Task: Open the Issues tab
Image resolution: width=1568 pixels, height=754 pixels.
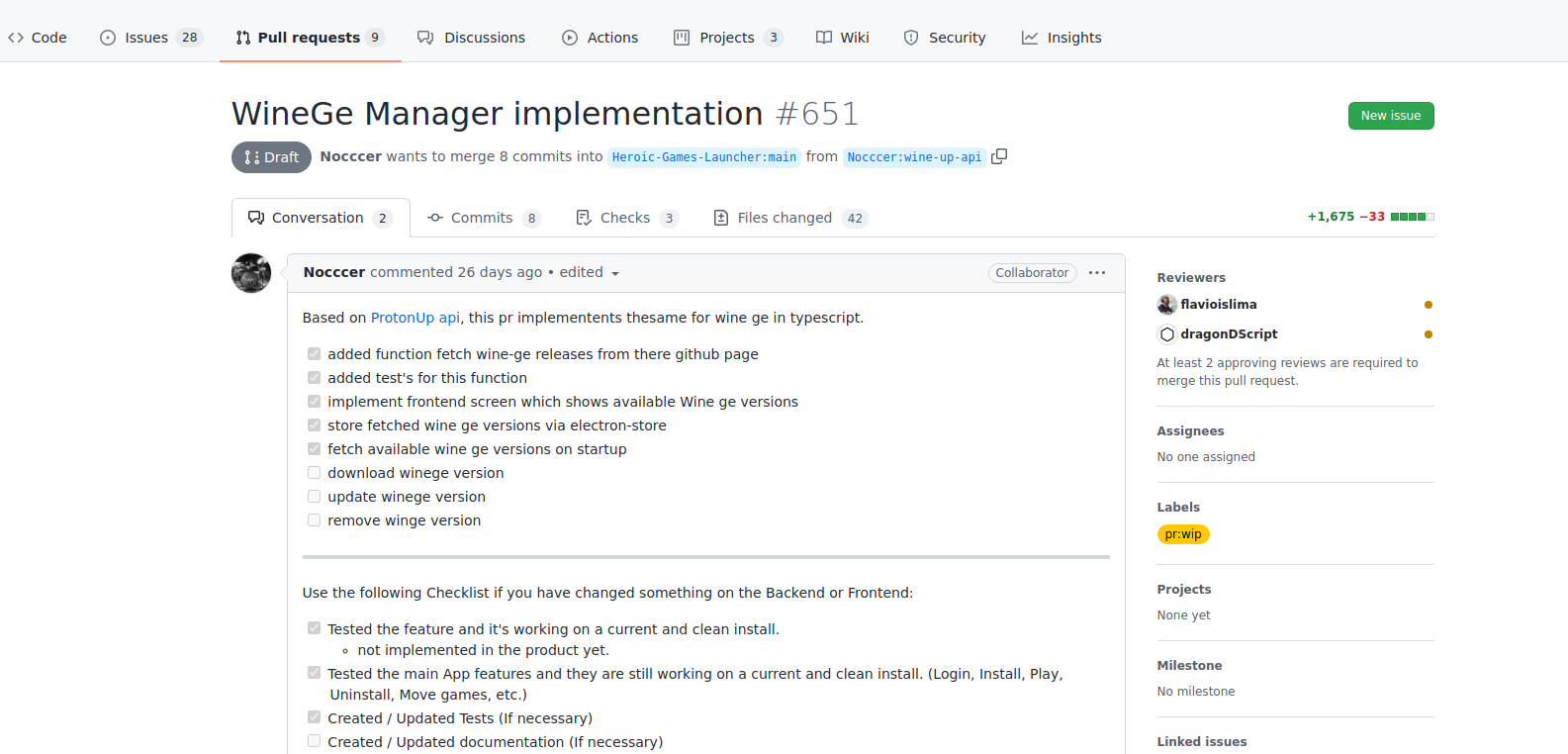Action: click(151, 38)
